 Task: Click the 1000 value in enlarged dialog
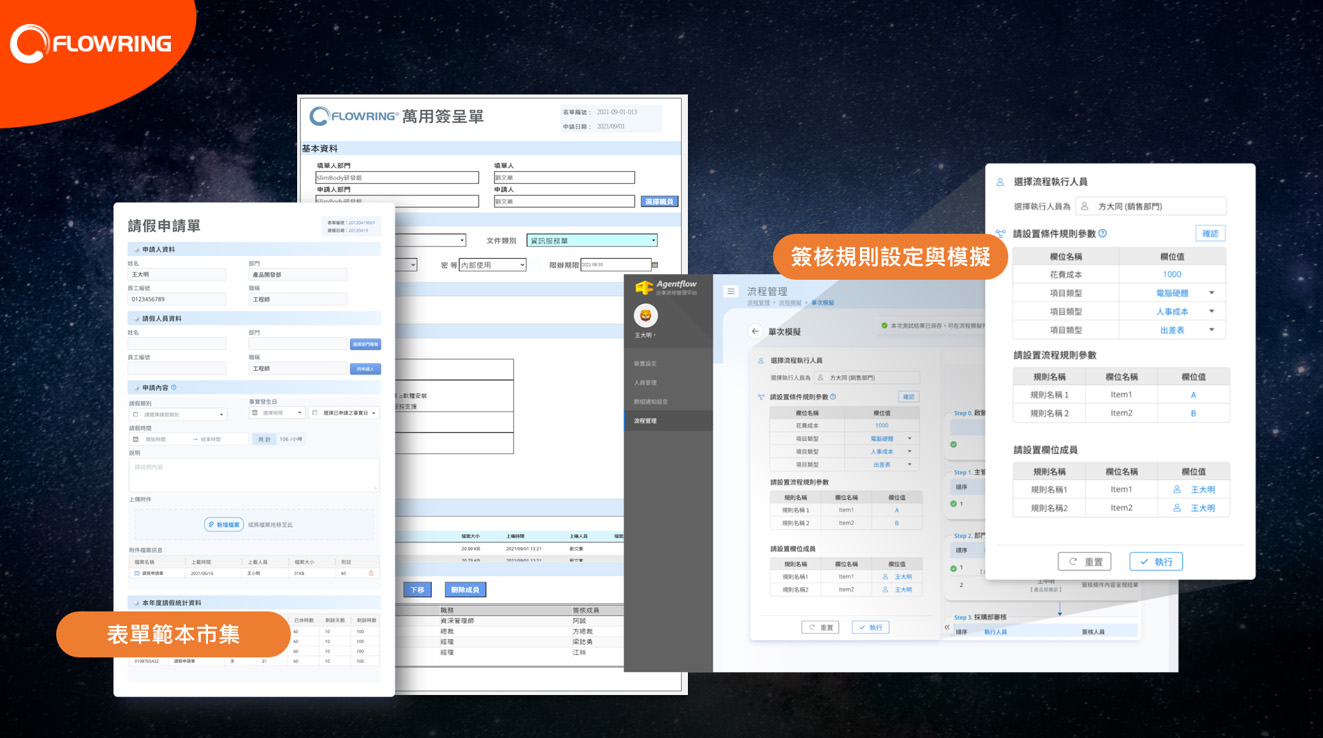(1172, 274)
